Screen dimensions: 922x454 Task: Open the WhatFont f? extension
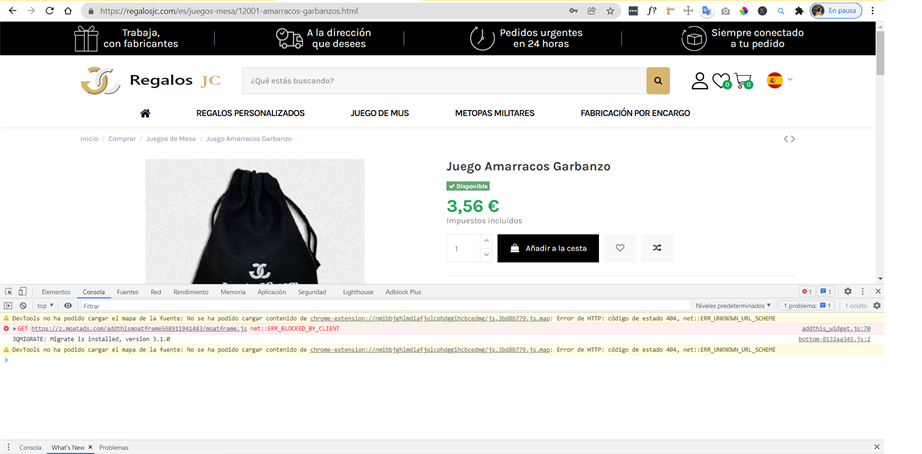click(652, 11)
